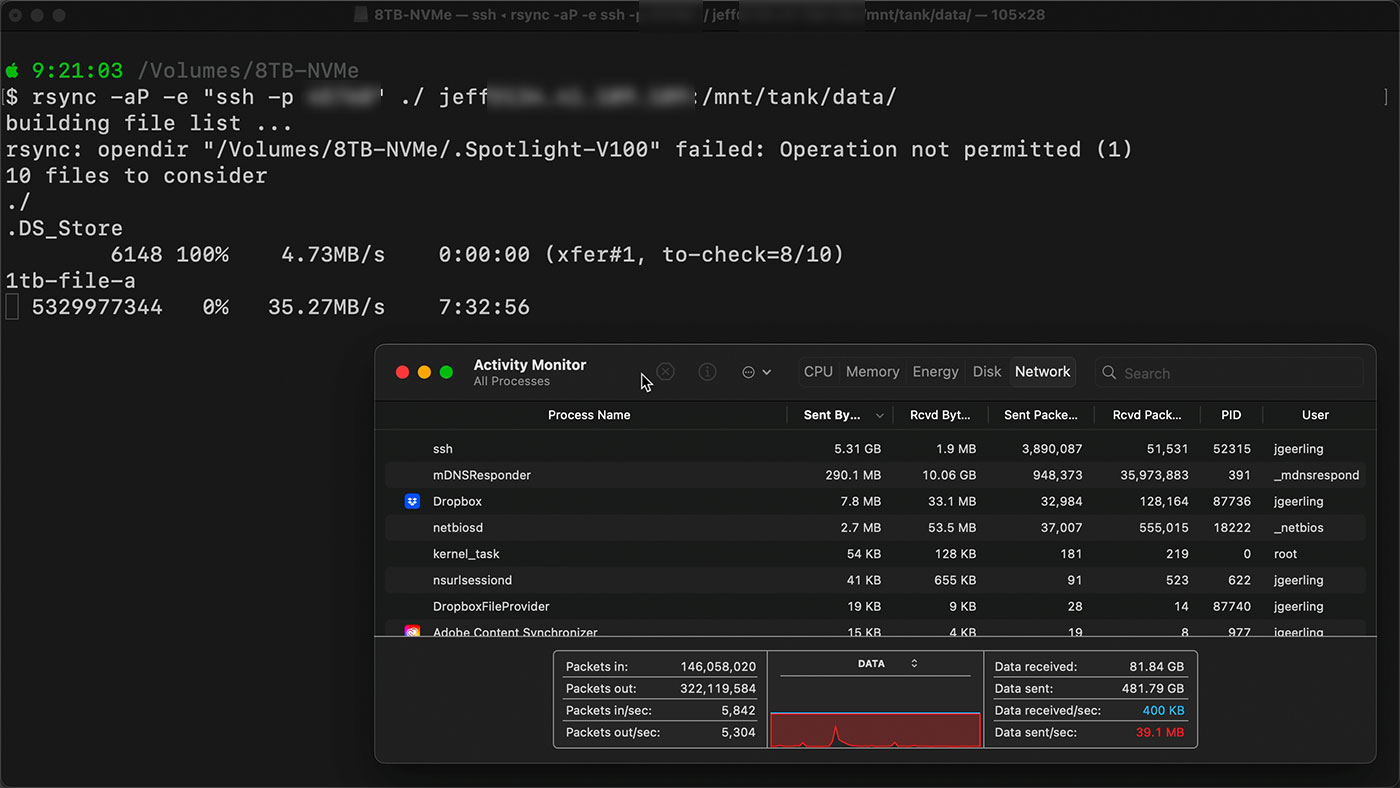The height and width of the screenshot is (788, 1400).
Task: Click the search magnifier icon
Action: click(x=1109, y=373)
